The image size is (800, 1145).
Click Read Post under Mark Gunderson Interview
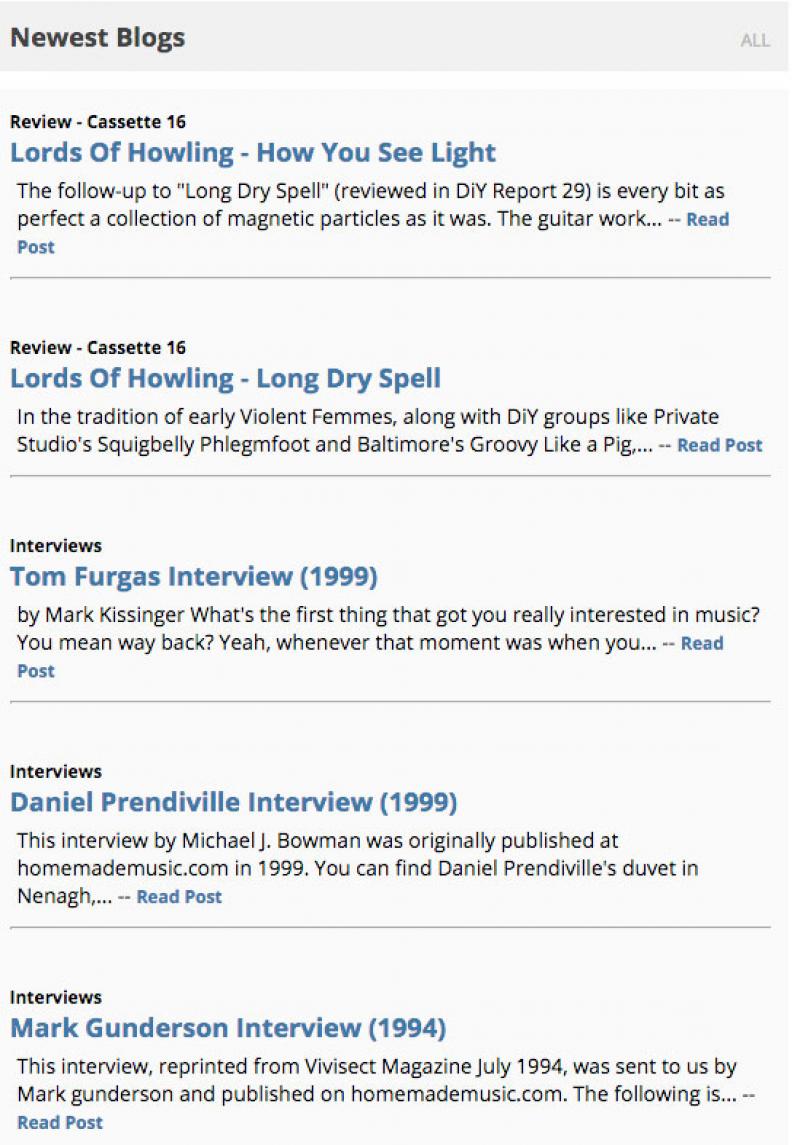(60, 1123)
